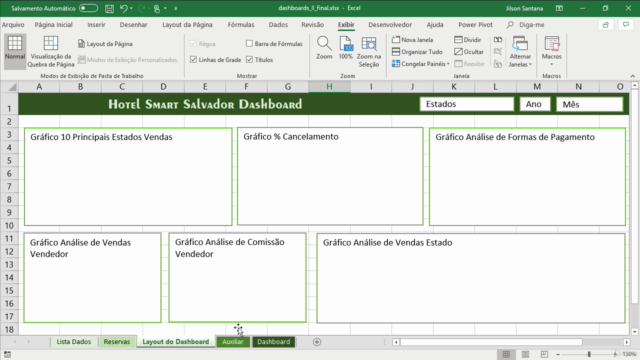Screen dimensions: 640x360
Task: Collapse the ribbon chevron
Action: [633, 76]
